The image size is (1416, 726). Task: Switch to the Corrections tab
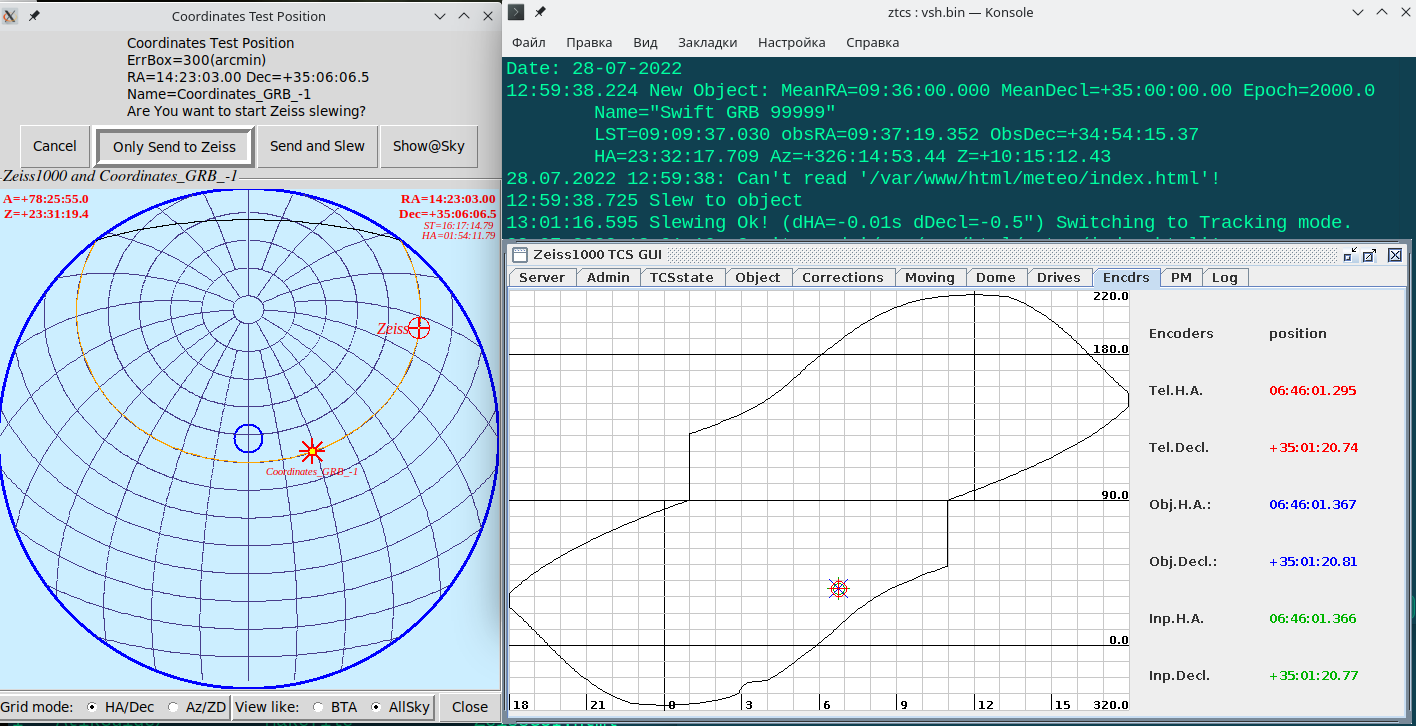(843, 277)
